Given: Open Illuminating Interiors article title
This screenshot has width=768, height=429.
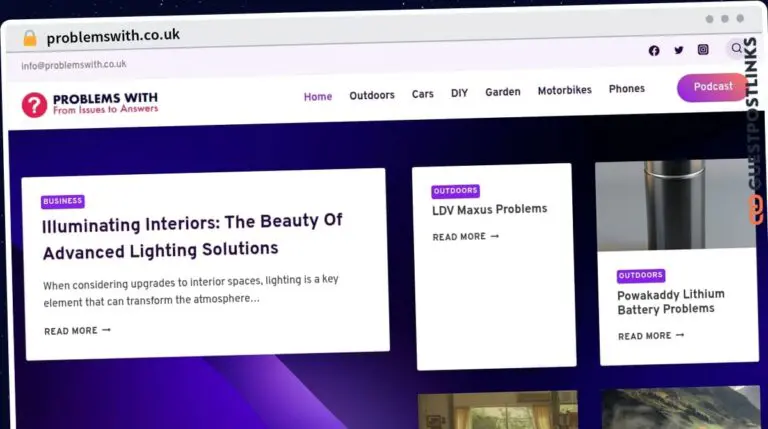Looking at the screenshot, I should (192, 236).
